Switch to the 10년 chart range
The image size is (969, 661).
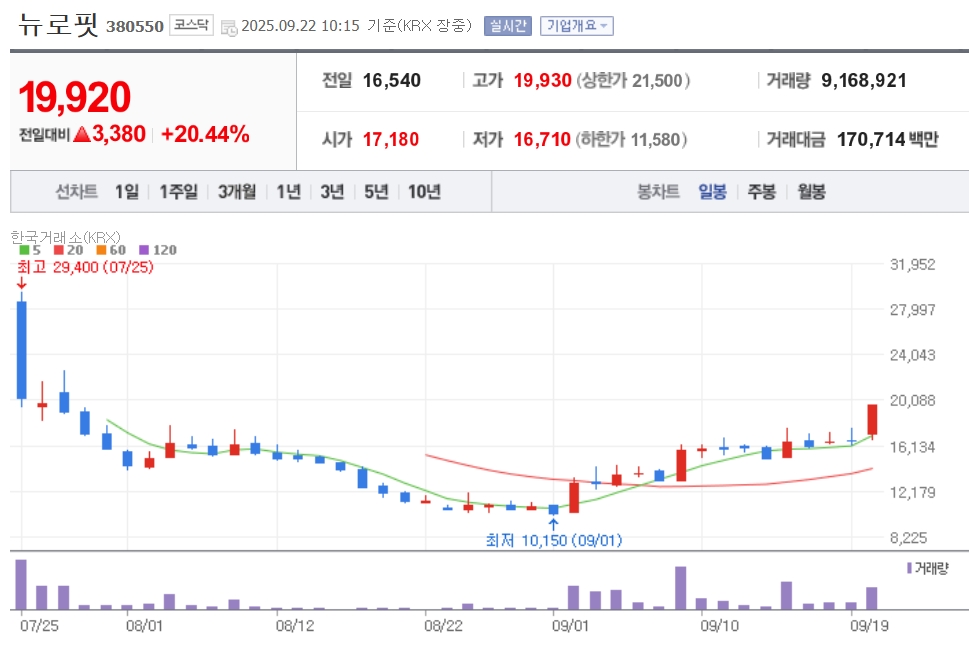424,192
